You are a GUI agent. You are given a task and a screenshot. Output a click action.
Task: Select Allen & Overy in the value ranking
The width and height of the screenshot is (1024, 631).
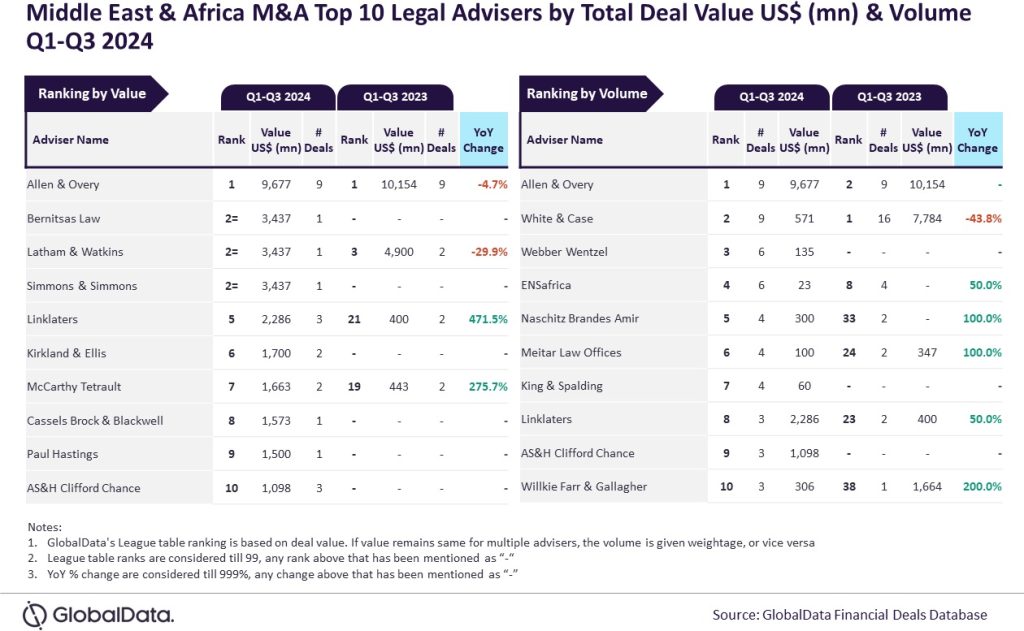(63, 184)
